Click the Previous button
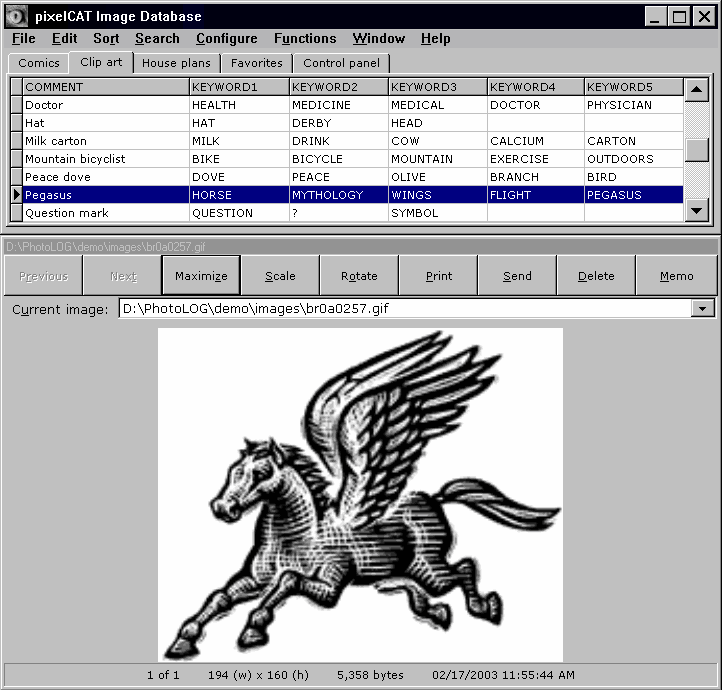This screenshot has width=722, height=690. click(43, 276)
